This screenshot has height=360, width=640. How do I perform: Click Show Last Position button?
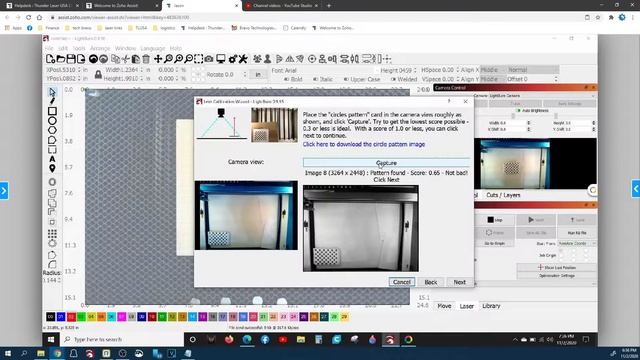coord(556,267)
